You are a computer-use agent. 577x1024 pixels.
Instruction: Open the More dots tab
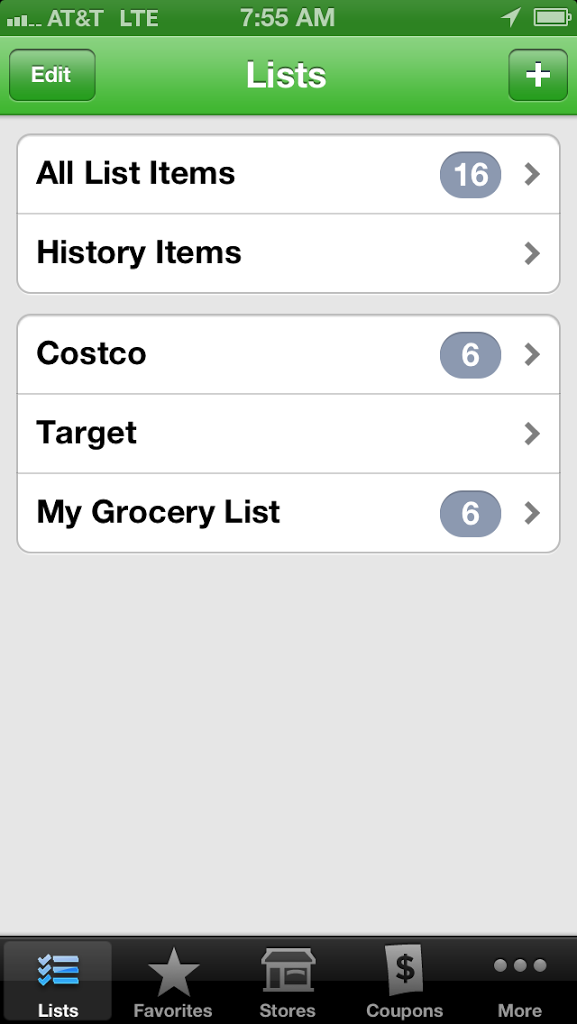point(520,982)
